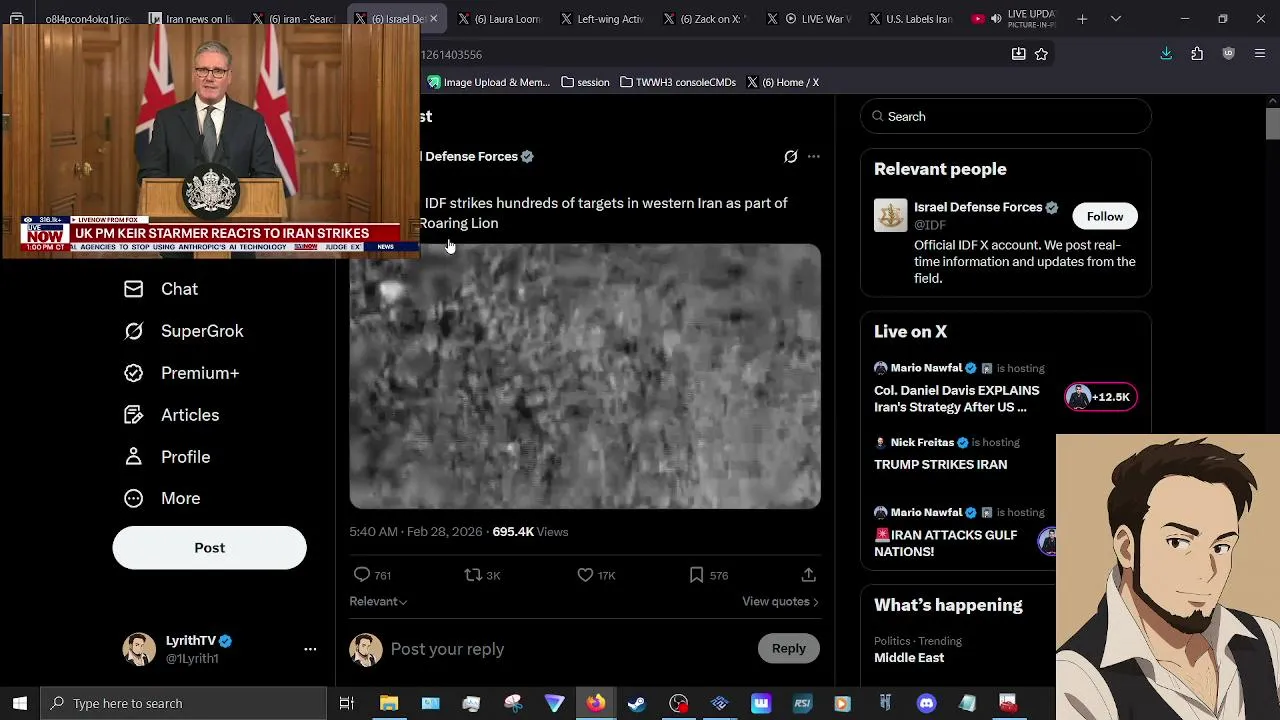Click the X Search box
1280x720 pixels.
[x=1006, y=116]
